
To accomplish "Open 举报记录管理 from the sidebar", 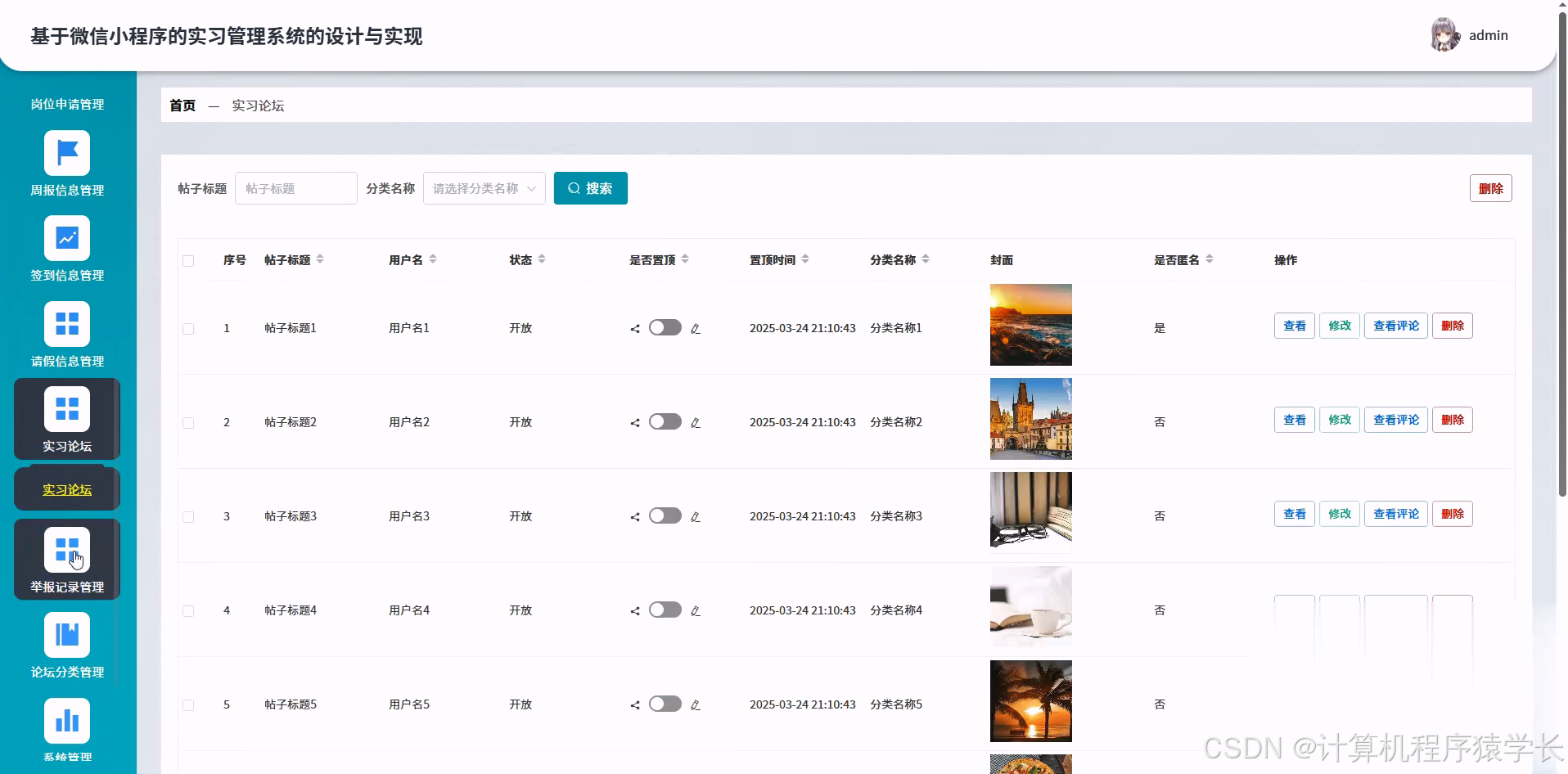I will click(67, 550).
